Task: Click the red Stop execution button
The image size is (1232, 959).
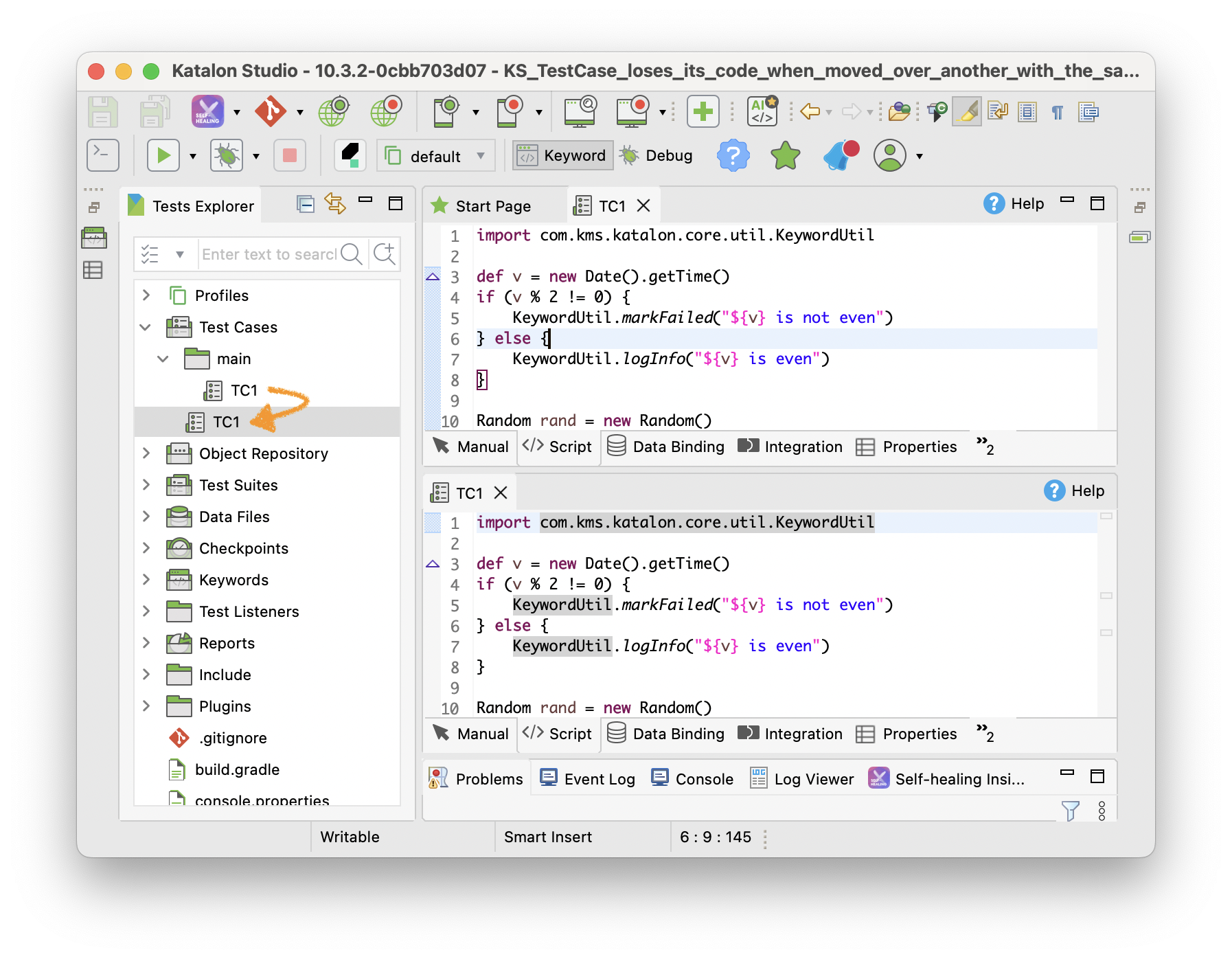Action: [x=289, y=156]
